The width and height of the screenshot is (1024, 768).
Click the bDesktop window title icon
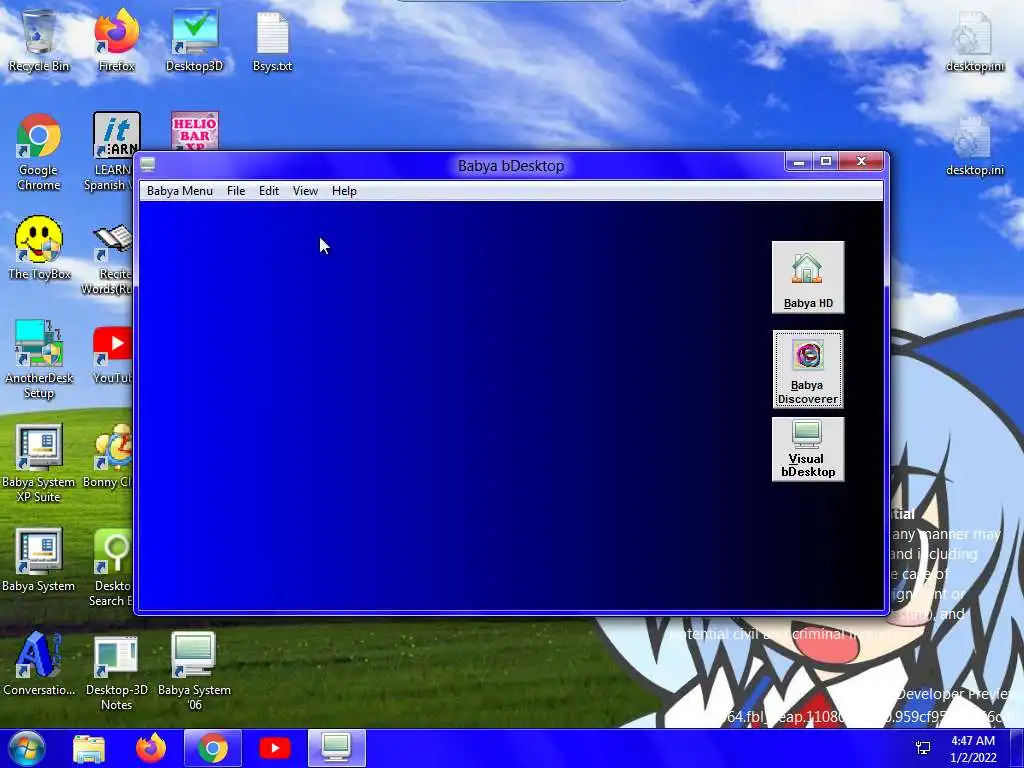[x=148, y=165]
